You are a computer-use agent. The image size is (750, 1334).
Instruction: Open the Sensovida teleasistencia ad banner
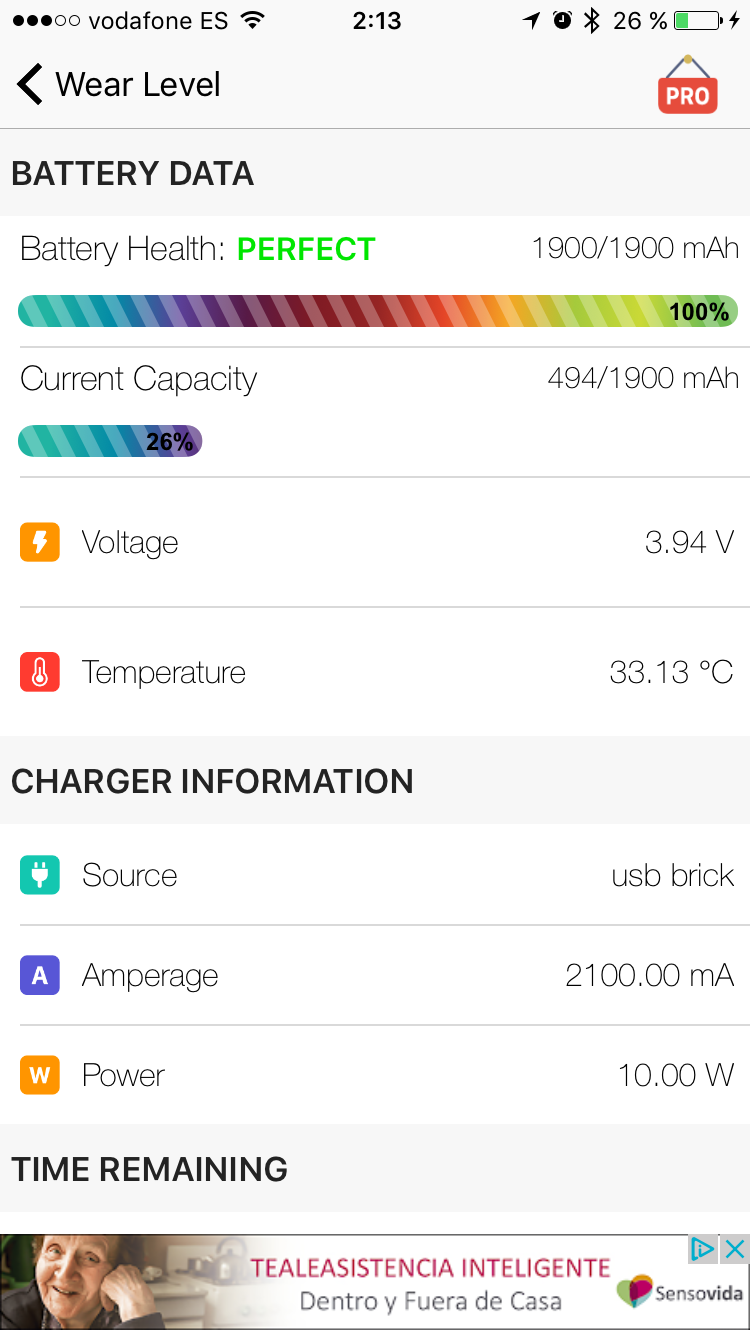375,1283
